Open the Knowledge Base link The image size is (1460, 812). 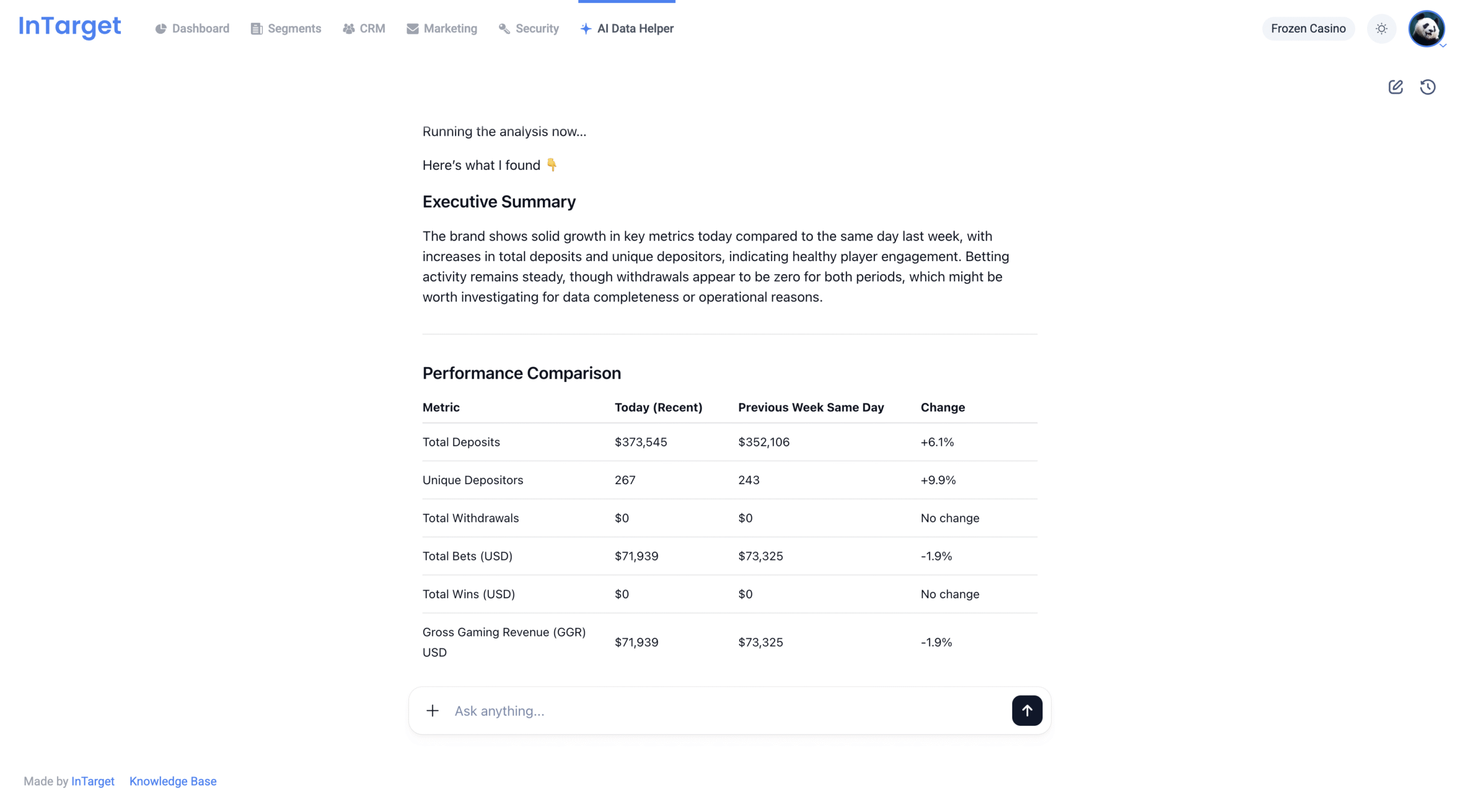[x=173, y=781]
